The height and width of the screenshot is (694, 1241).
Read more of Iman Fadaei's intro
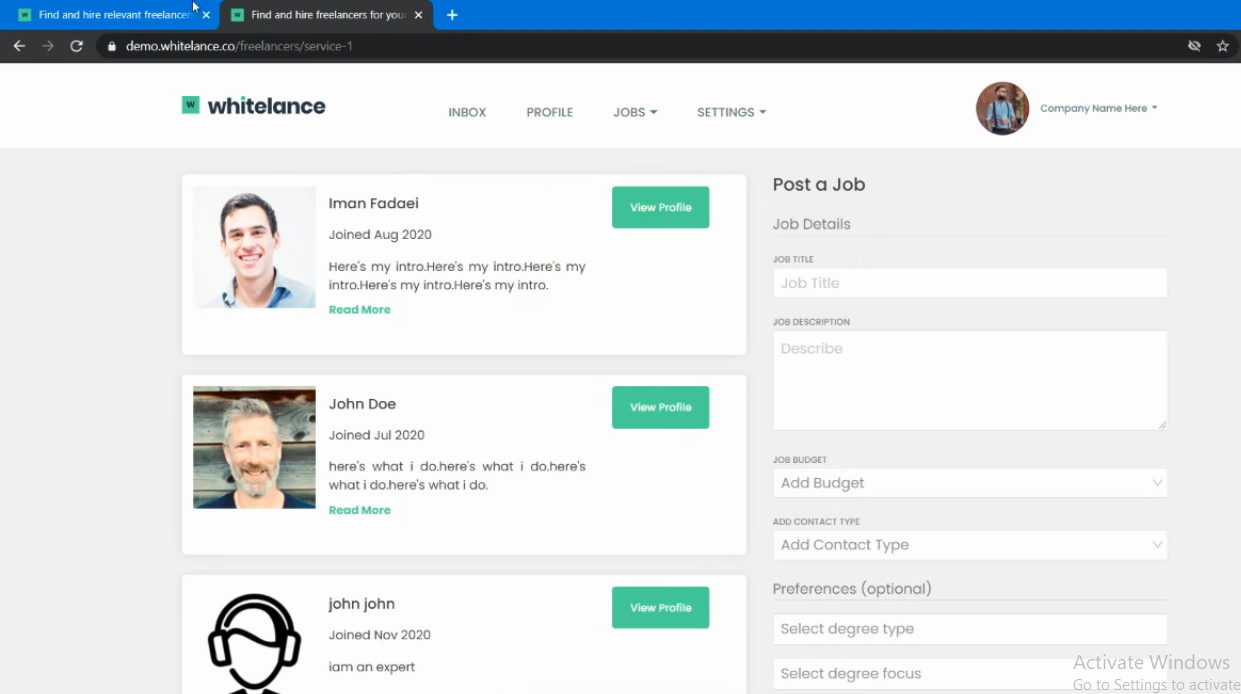[360, 310]
